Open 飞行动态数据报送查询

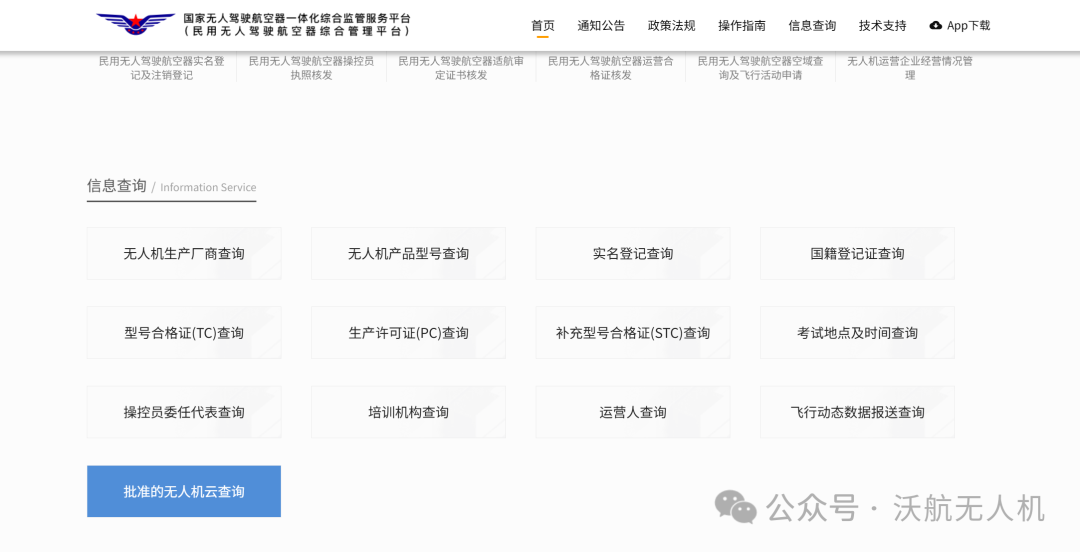coord(857,412)
